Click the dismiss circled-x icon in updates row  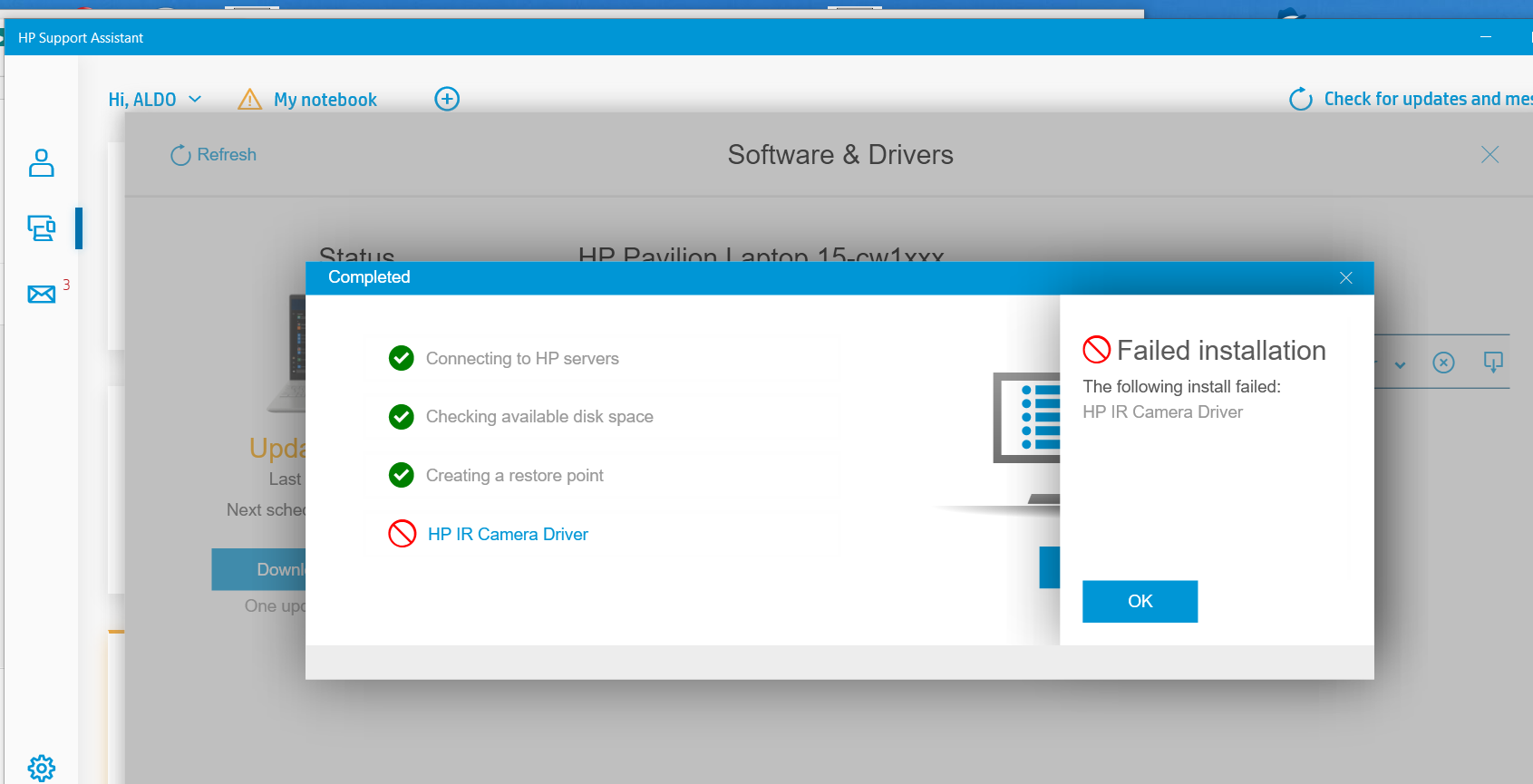[1443, 363]
